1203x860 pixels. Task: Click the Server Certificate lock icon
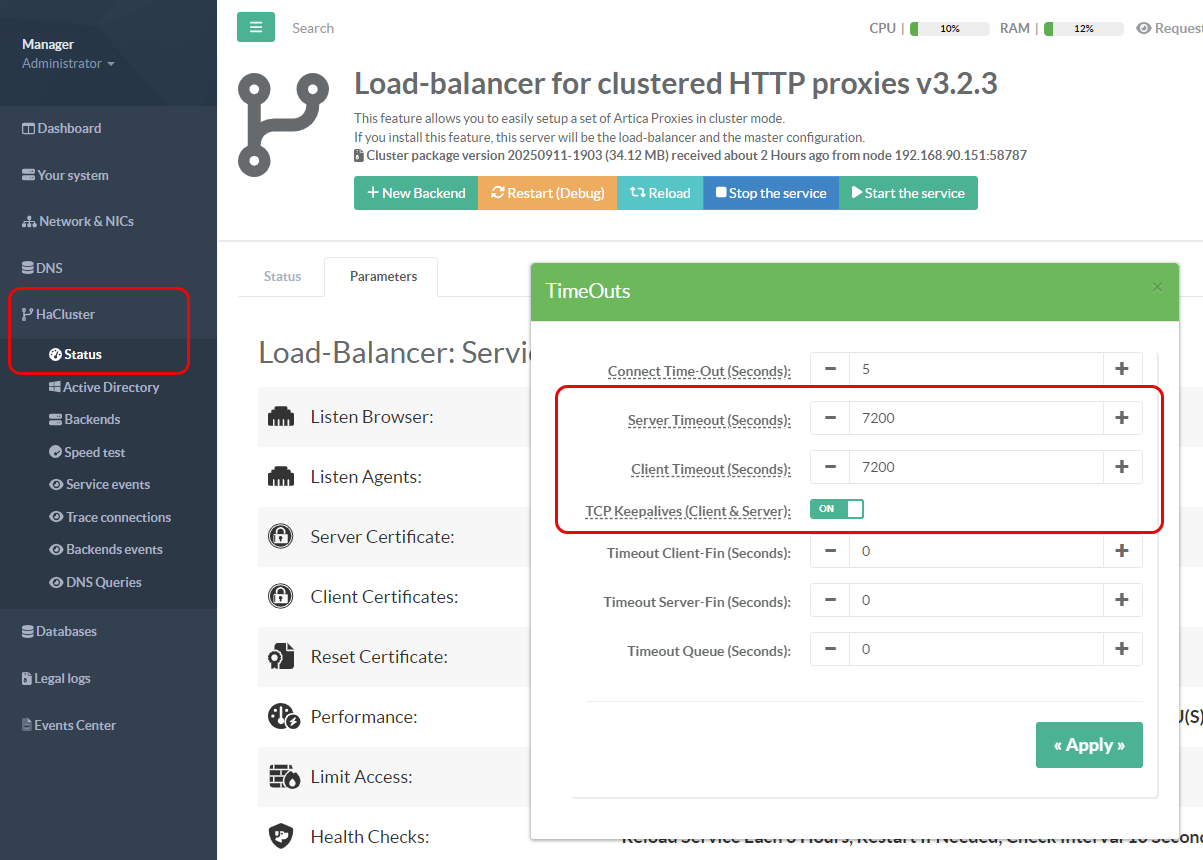pos(281,537)
